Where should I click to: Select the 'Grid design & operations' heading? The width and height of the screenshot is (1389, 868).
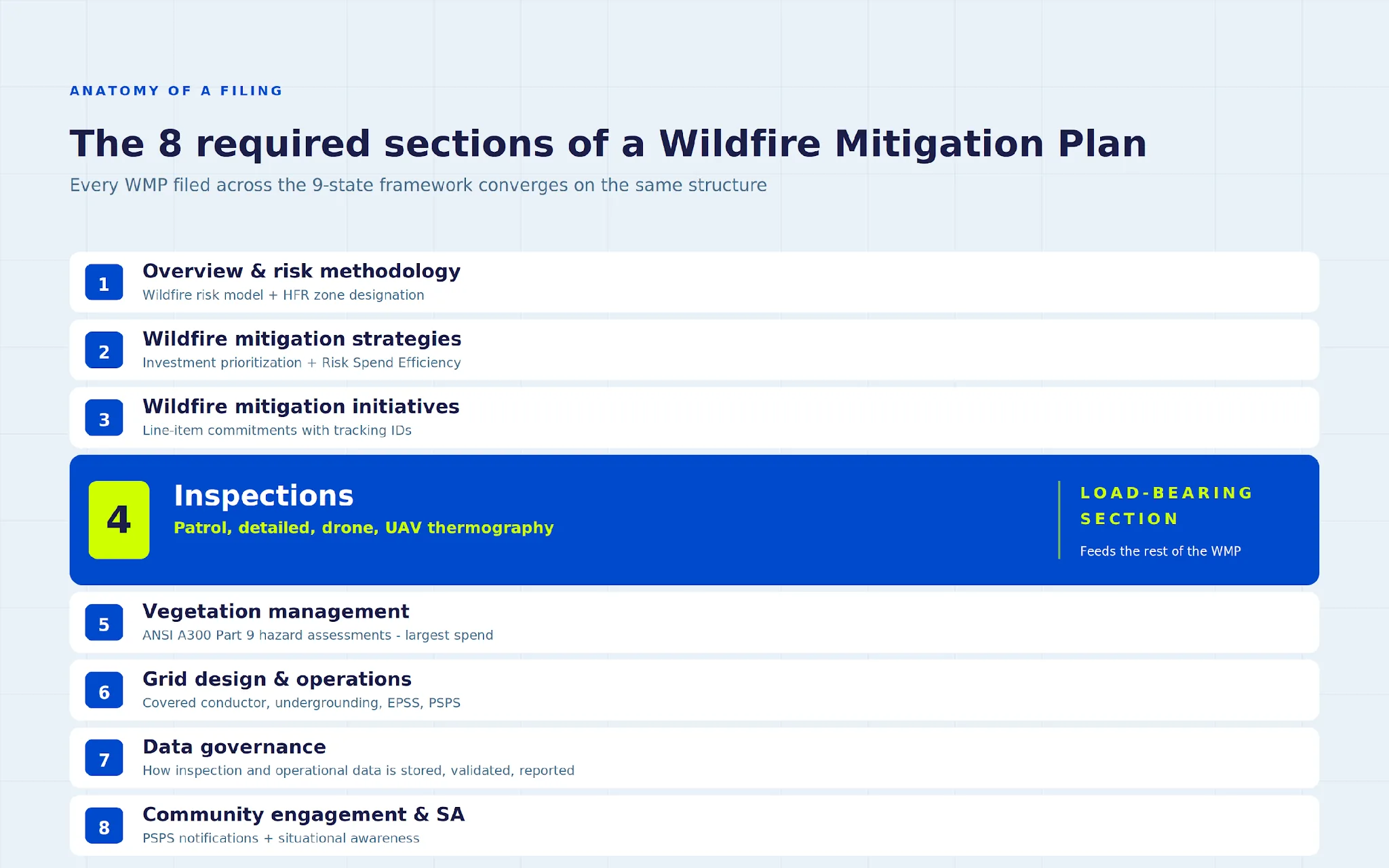pyautogui.click(x=277, y=679)
